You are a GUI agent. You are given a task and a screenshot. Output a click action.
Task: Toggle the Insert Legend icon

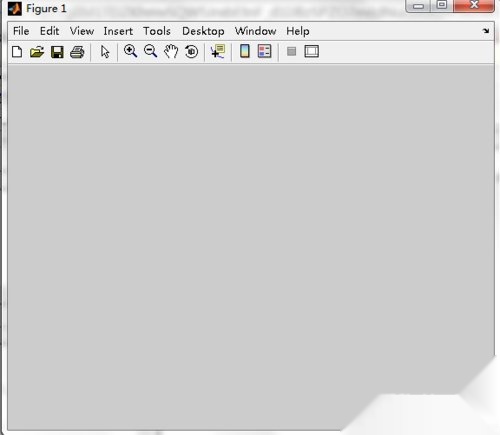coord(265,51)
